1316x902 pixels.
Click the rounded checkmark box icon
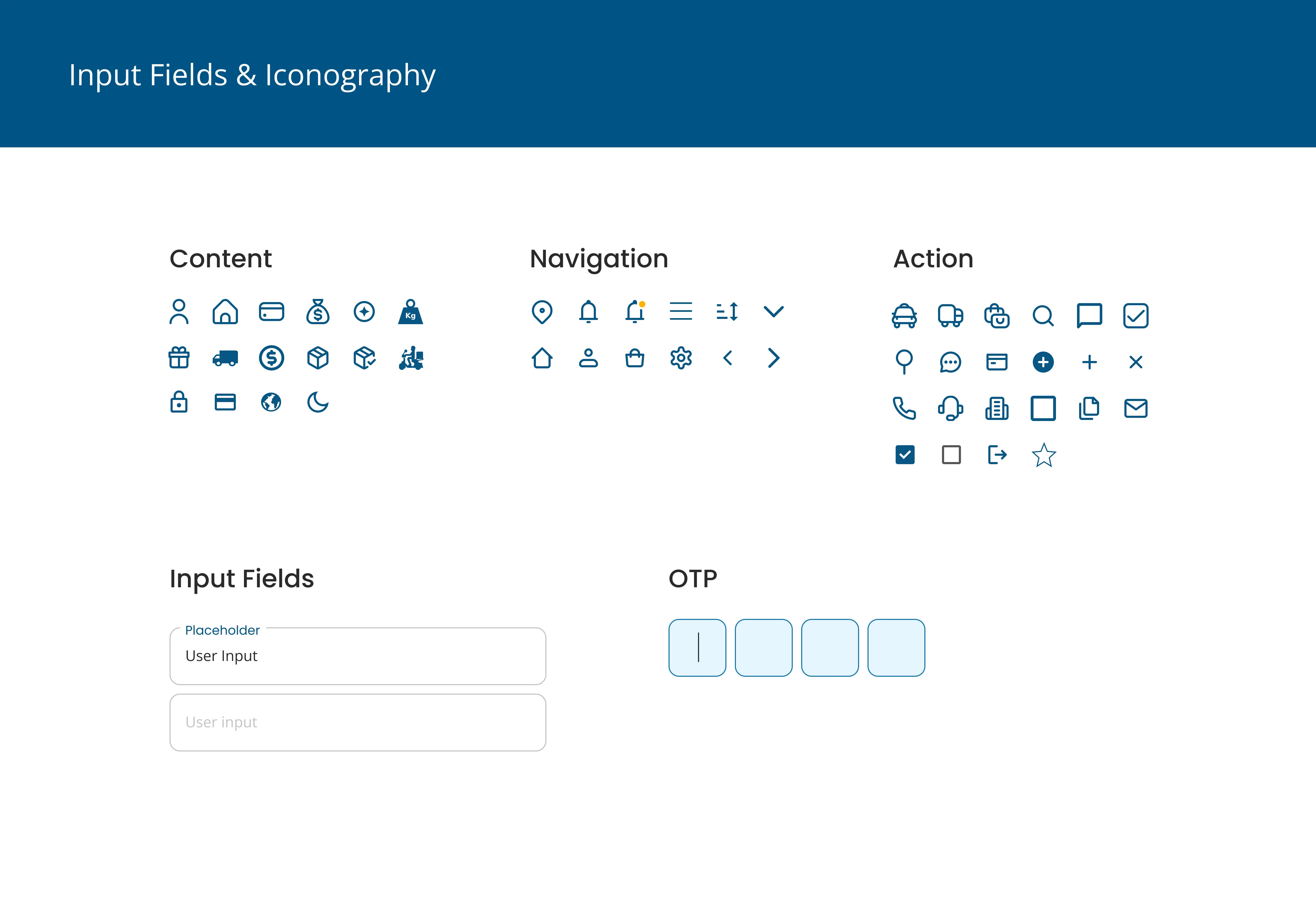coord(1136,316)
